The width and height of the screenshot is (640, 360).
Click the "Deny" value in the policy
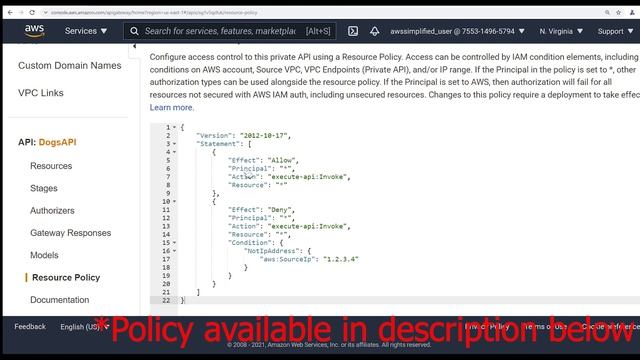pos(280,210)
